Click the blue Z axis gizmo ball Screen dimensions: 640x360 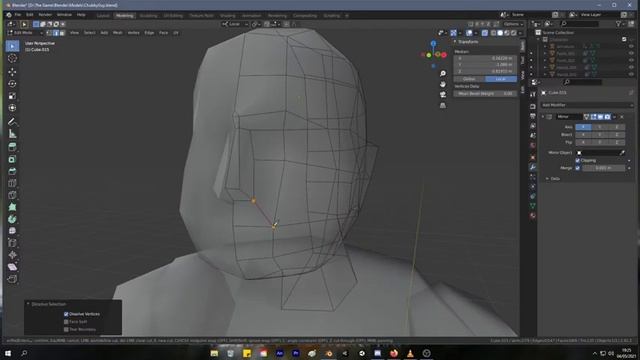pyautogui.click(x=433, y=43)
